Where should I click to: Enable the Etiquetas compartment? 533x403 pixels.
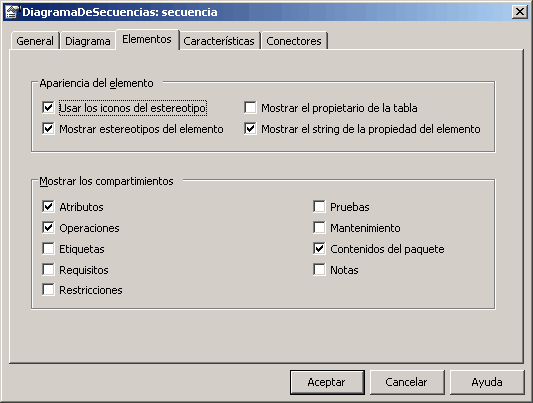point(48,249)
